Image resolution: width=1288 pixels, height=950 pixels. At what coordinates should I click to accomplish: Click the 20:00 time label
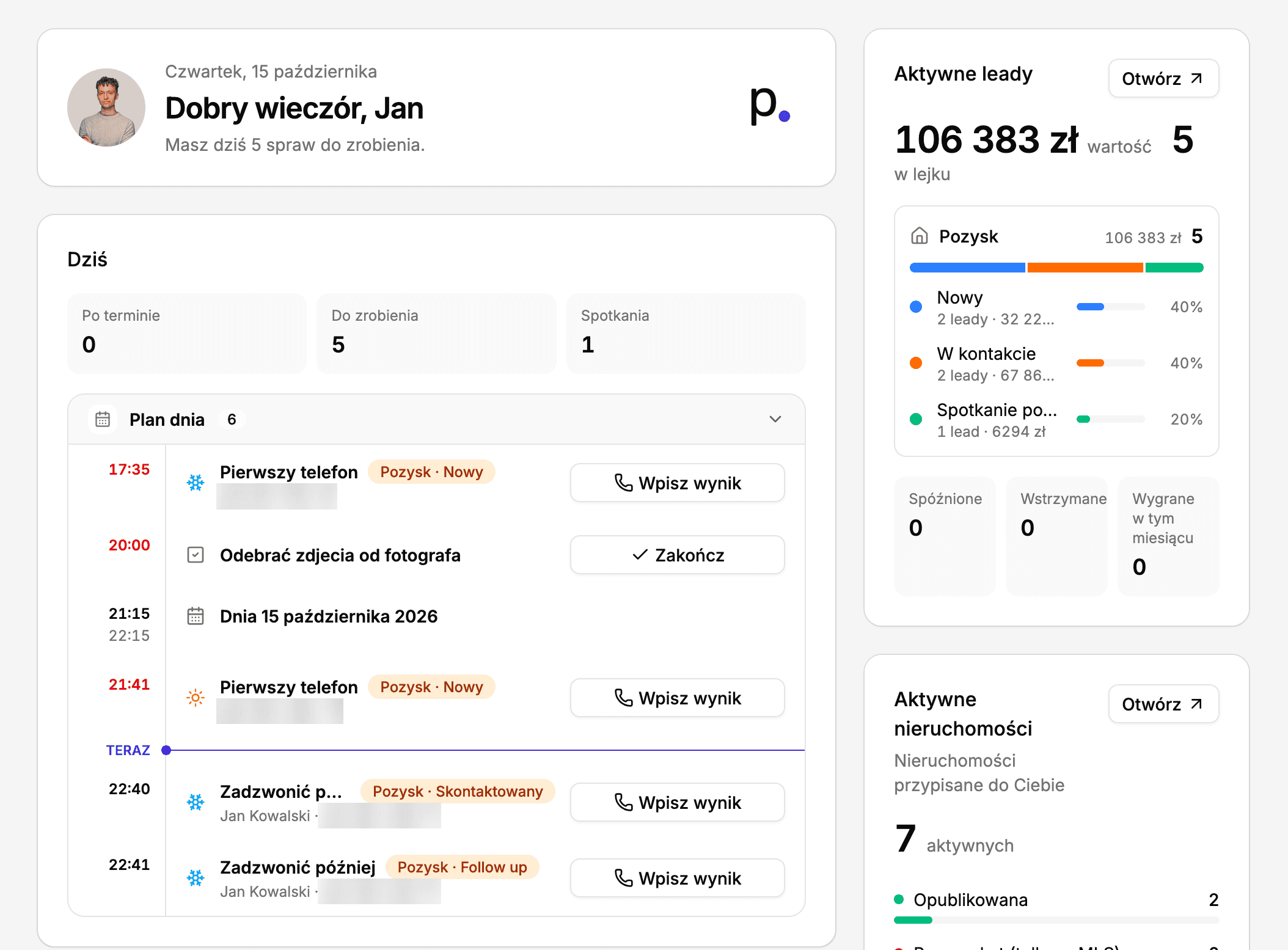(129, 545)
